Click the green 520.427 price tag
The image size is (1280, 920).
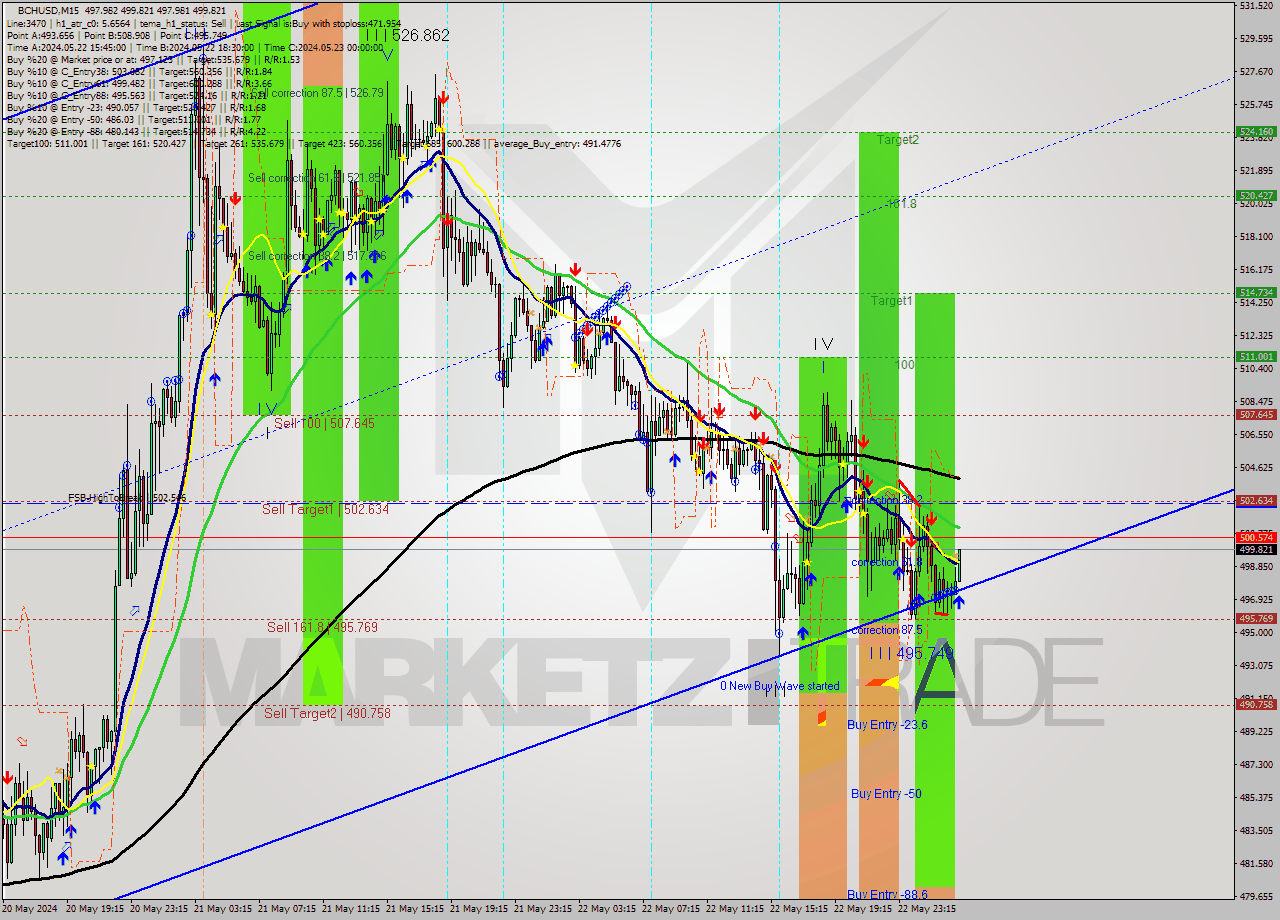click(1256, 195)
